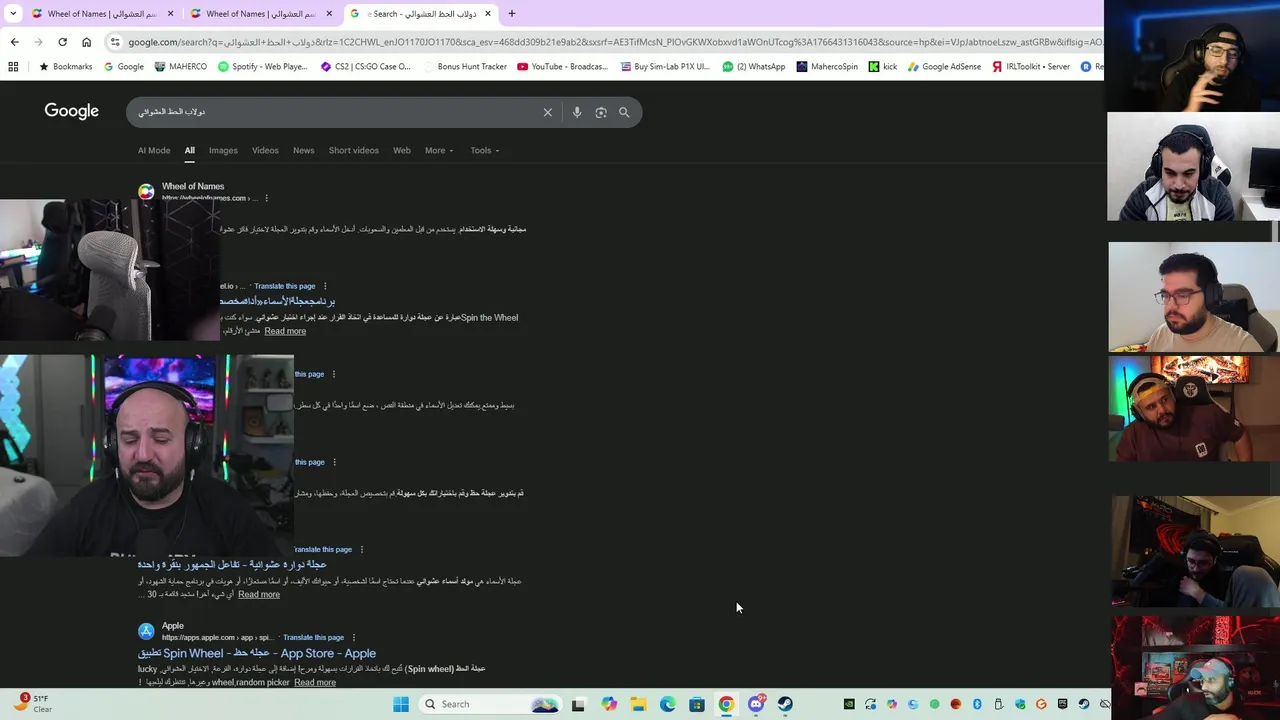Image resolution: width=1280 pixels, height=720 pixels.
Task: Open Bluetooth icon in system tray
Action: pyautogui.click(x=977, y=704)
